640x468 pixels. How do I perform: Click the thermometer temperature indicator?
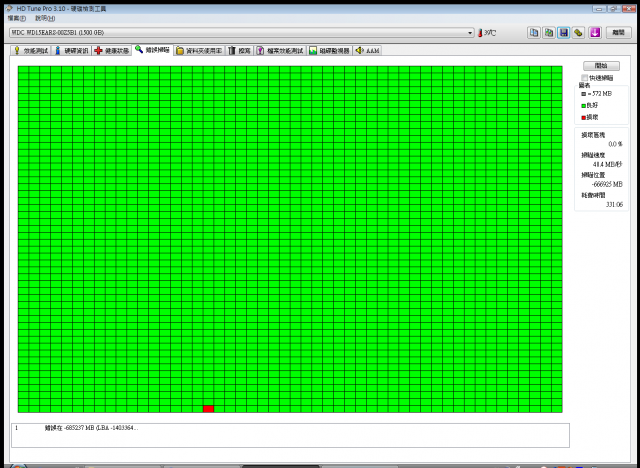click(x=480, y=33)
